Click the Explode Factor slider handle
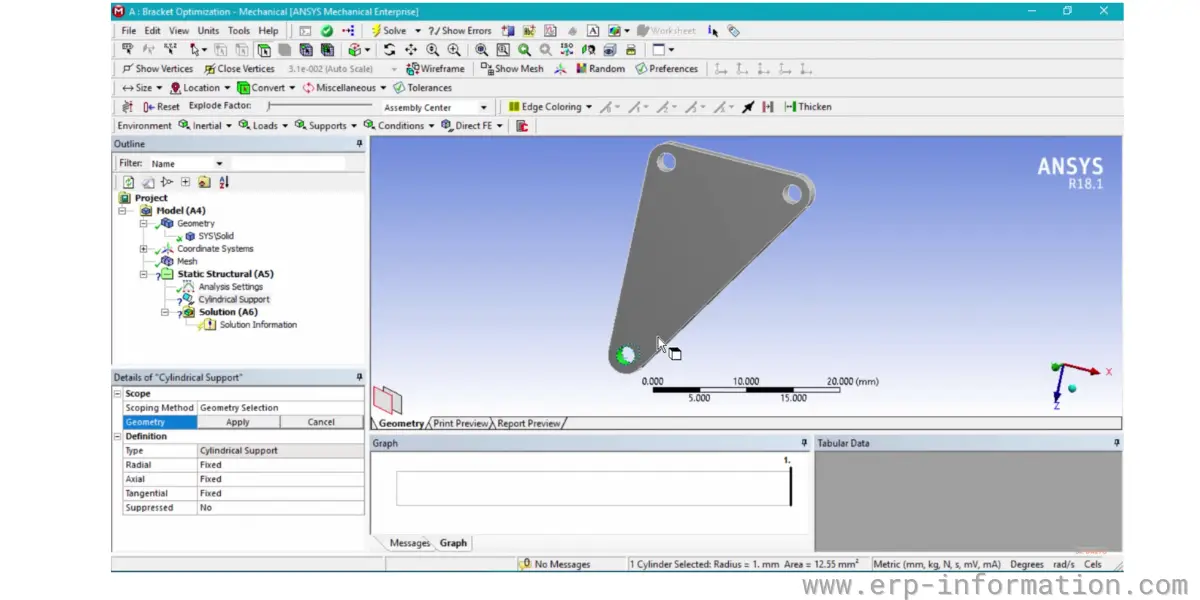The image size is (1200, 600). click(x=270, y=107)
